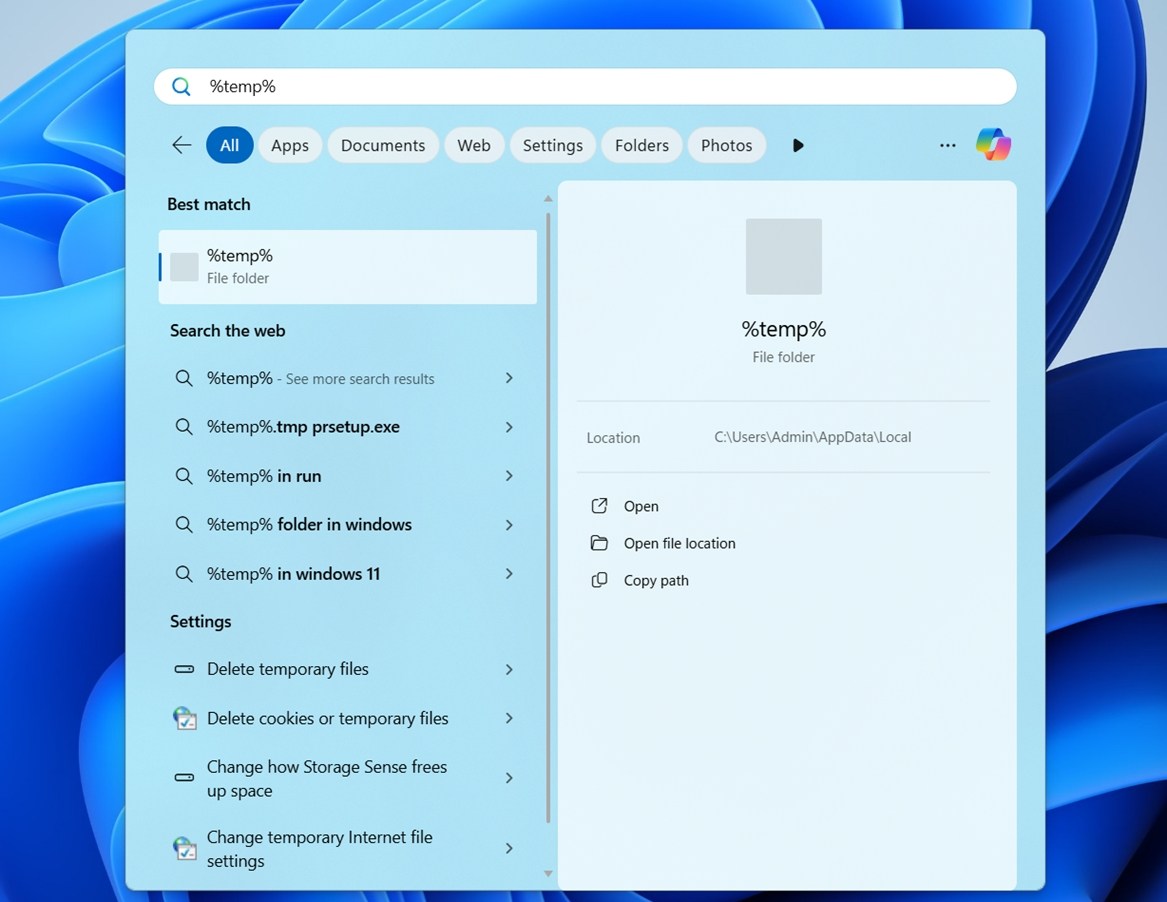
Task: Click the Delete cookies control panel icon
Action: point(184,718)
